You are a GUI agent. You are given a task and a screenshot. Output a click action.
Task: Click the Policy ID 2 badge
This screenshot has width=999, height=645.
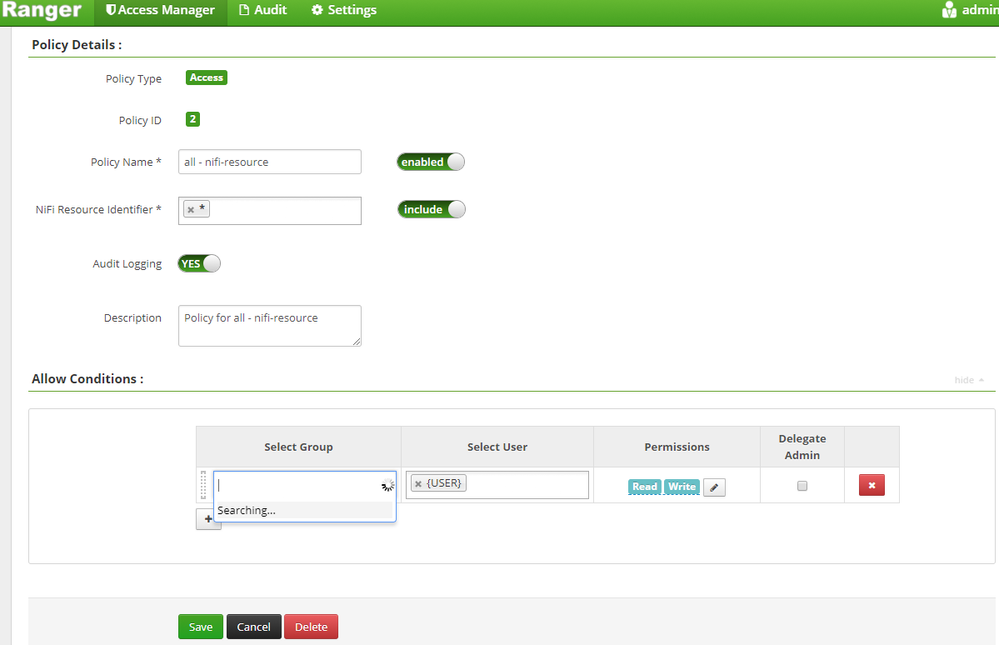click(192, 119)
